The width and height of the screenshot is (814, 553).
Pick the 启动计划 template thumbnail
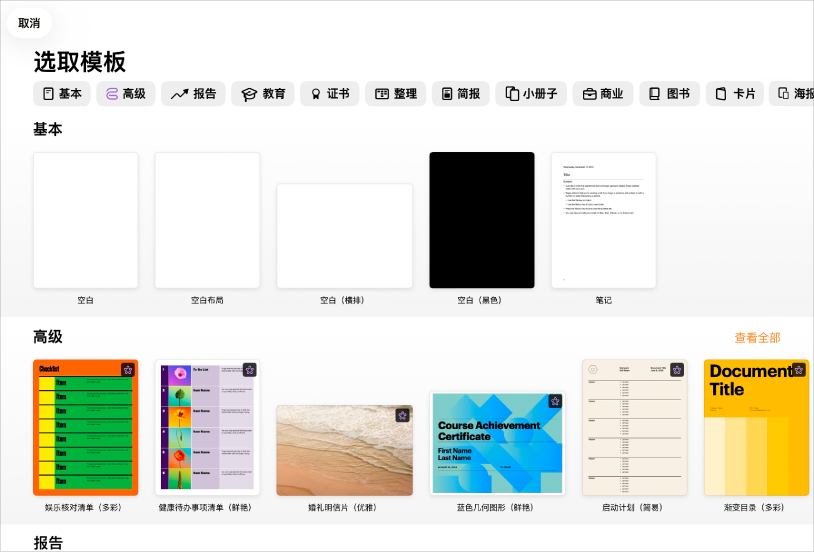tap(635, 427)
